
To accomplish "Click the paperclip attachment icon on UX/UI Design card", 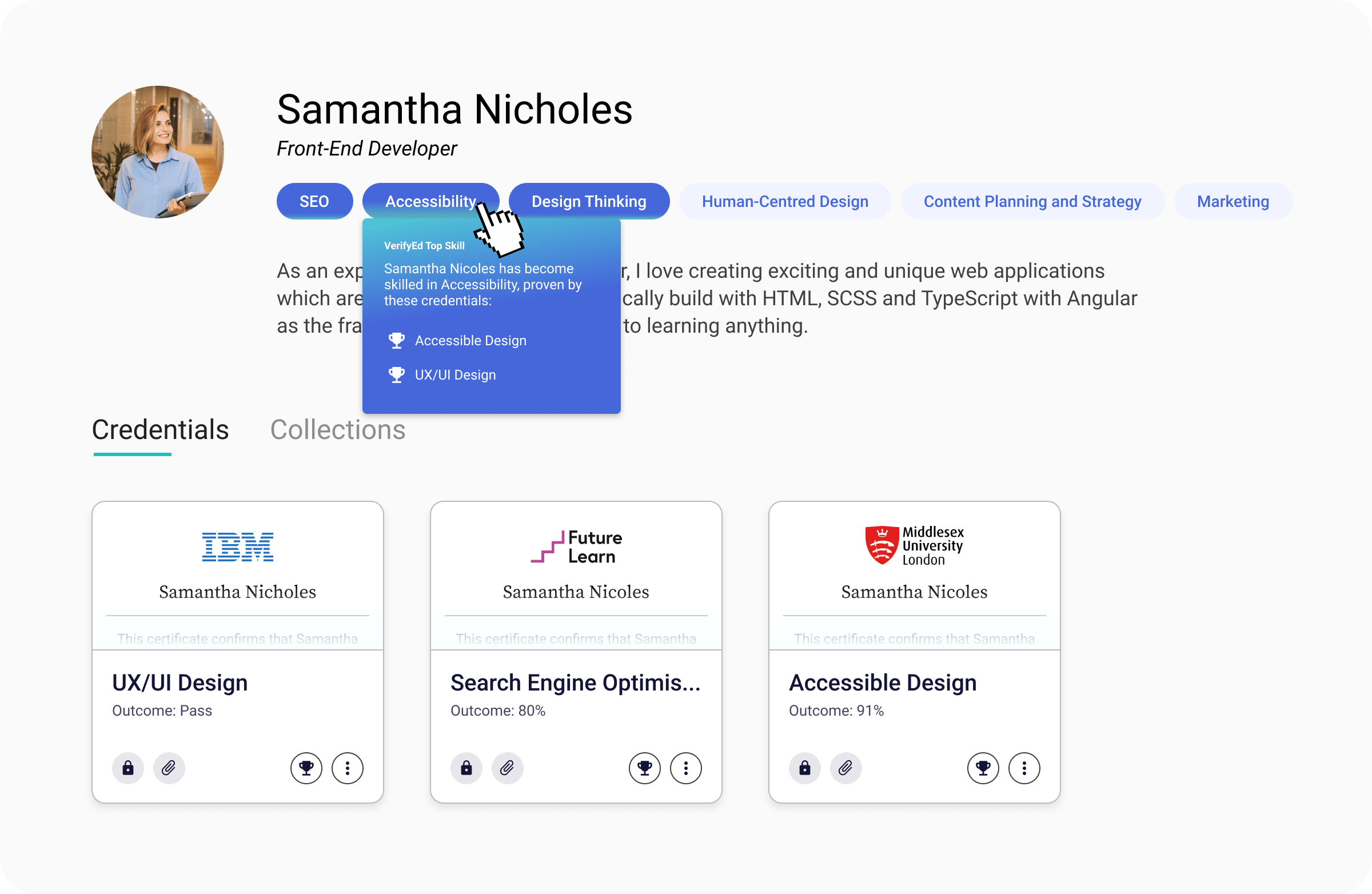I will coord(169,768).
